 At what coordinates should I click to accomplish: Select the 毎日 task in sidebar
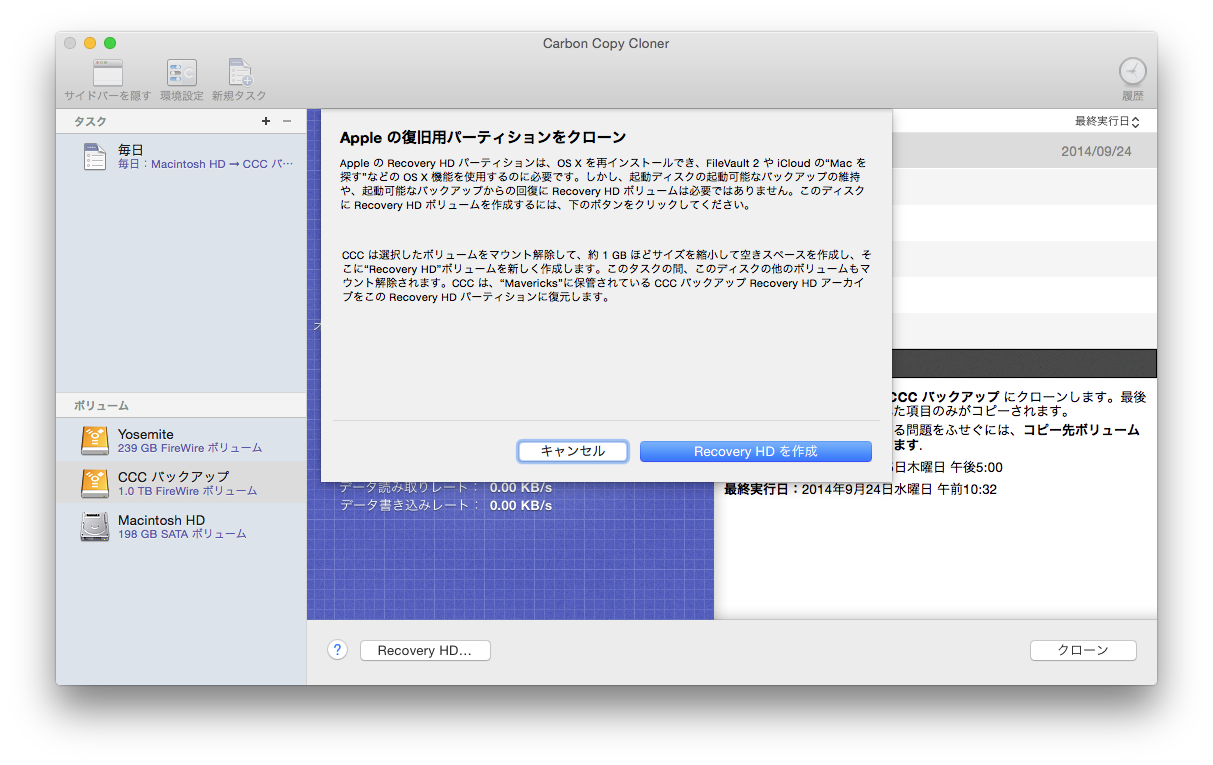[181, 157]
